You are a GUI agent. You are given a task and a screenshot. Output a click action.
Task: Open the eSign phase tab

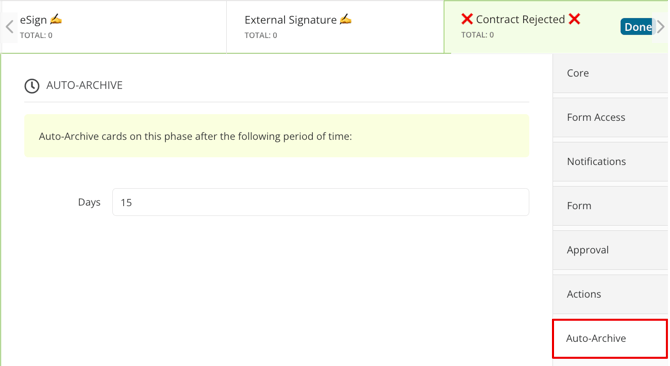(x=113, y=27)
